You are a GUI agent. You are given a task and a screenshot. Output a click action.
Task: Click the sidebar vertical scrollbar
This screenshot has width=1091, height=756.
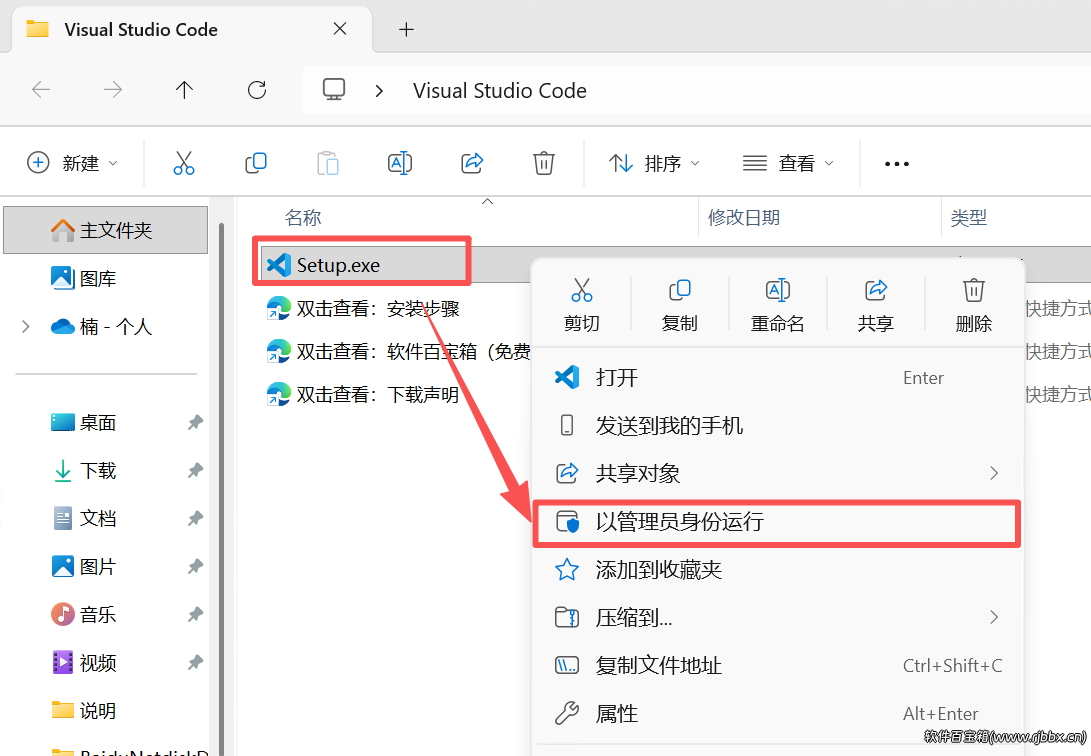221,487
